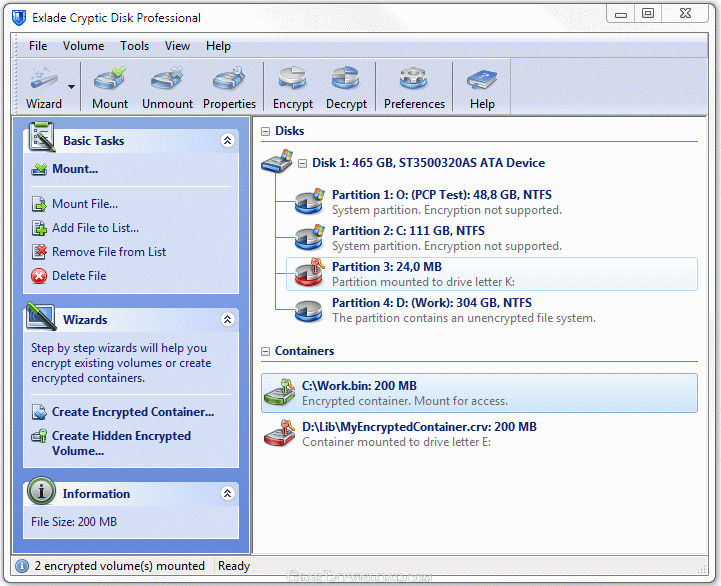Click the Partition 1 disk icon

pyautogui.click(x=309, y=201)
